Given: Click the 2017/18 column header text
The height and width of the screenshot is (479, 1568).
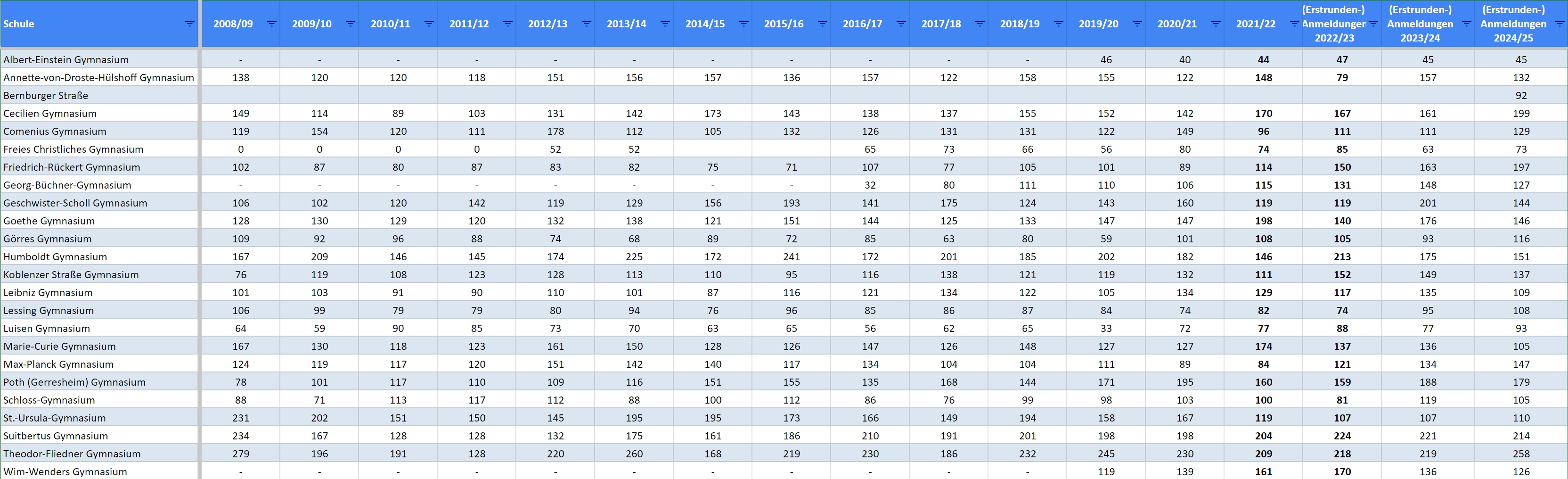Looking at the screenshot, I should 940,24.
